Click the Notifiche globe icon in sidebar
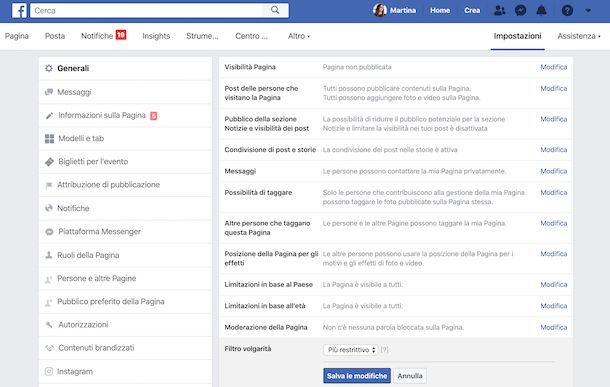Viewport: 610px width, 387px height. point(49,208)
